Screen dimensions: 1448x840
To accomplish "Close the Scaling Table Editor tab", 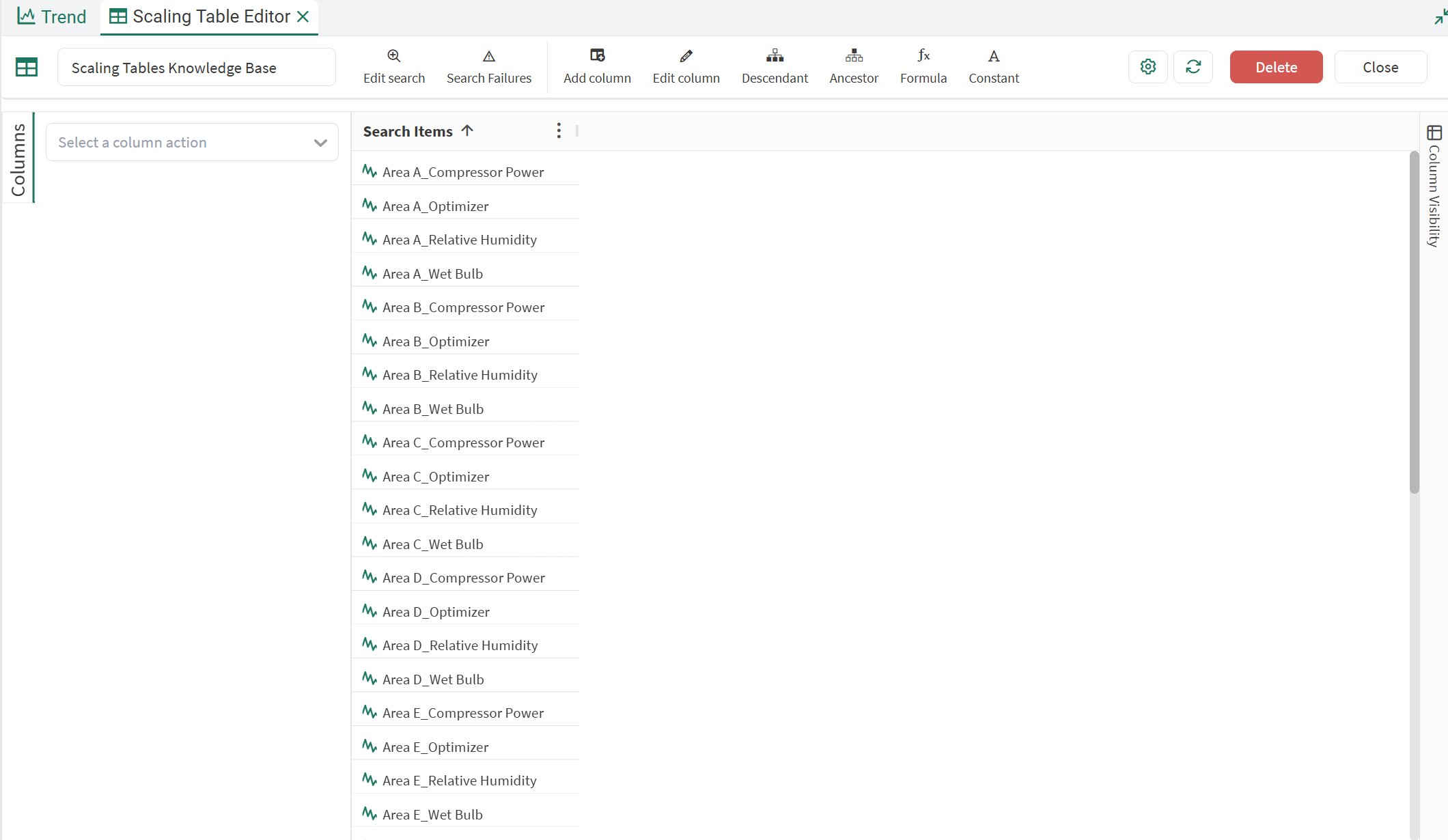I will 303,16.
